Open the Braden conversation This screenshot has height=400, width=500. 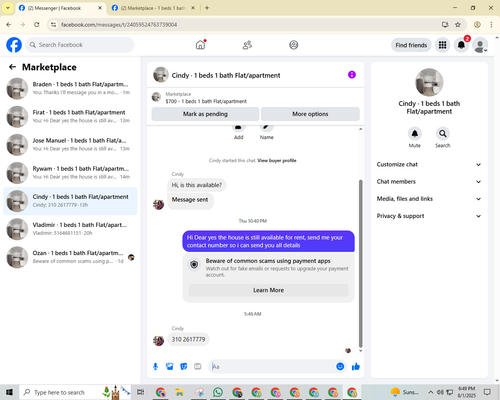coord(70,88)
